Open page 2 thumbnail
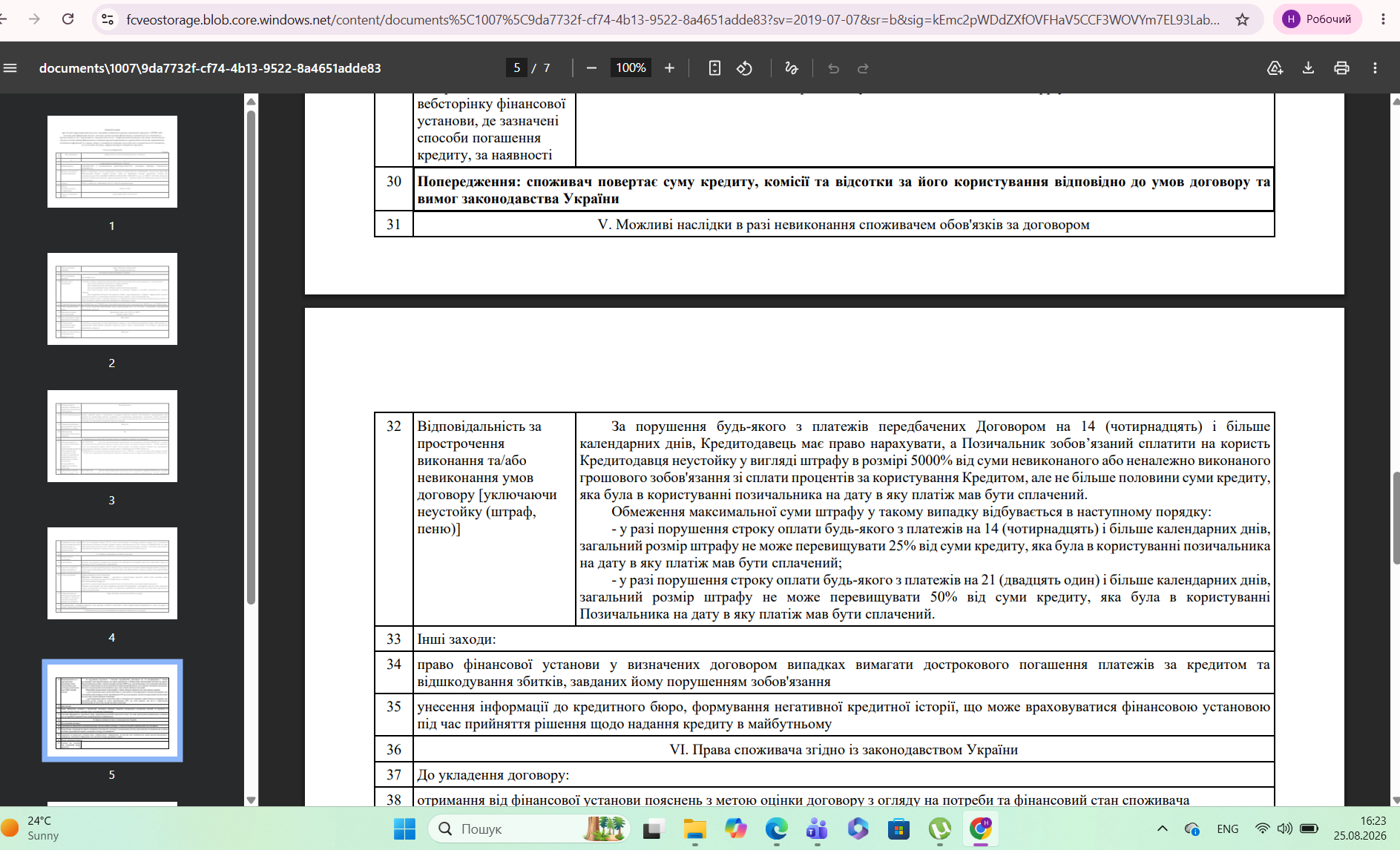Screen dimensions: 1400x850 112,299
